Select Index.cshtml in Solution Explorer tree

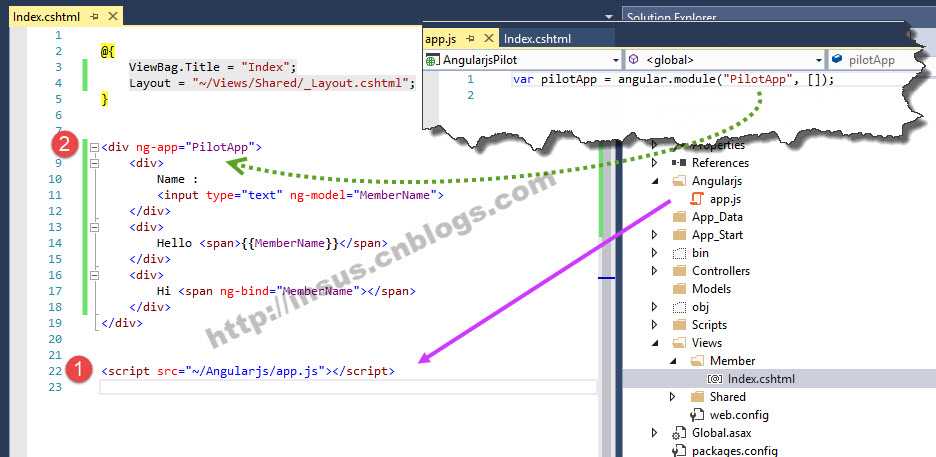[x=761, y=379]
